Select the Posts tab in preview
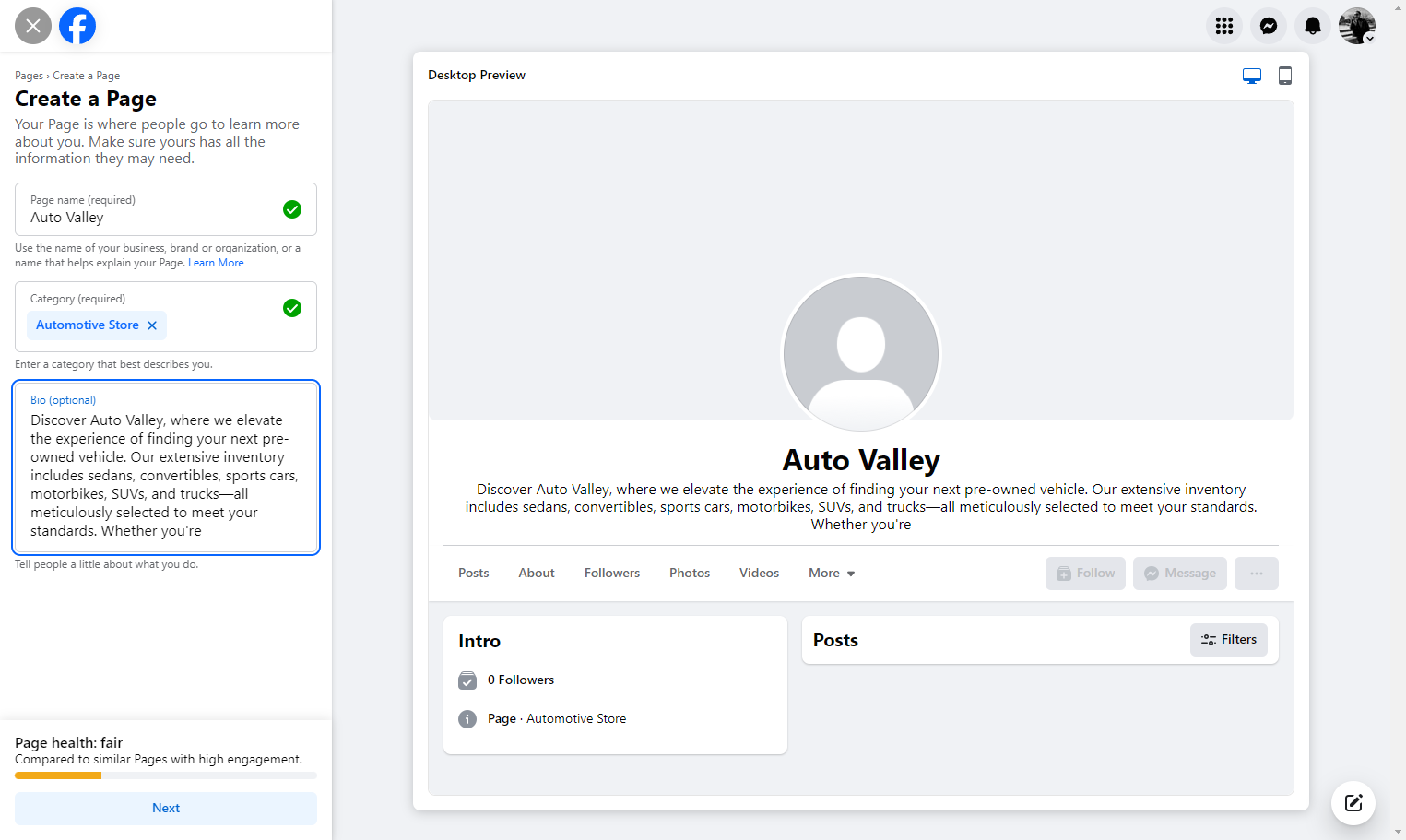Screen dimensions: 1406x840 pos(474,573)
